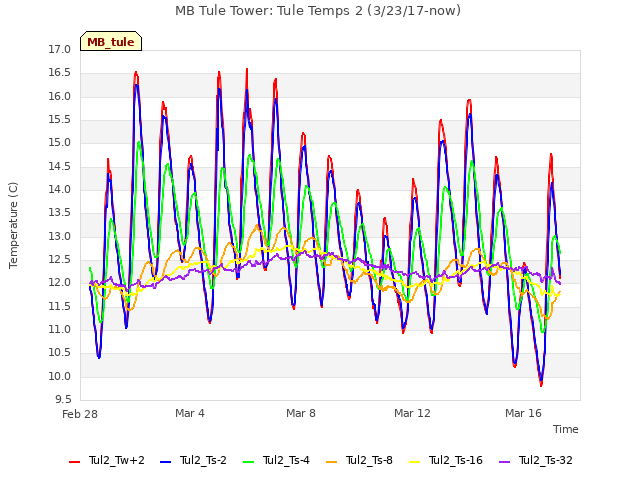
Task: Click the blue Tul2_Ts-2 legend swatch
Action: 165,462
